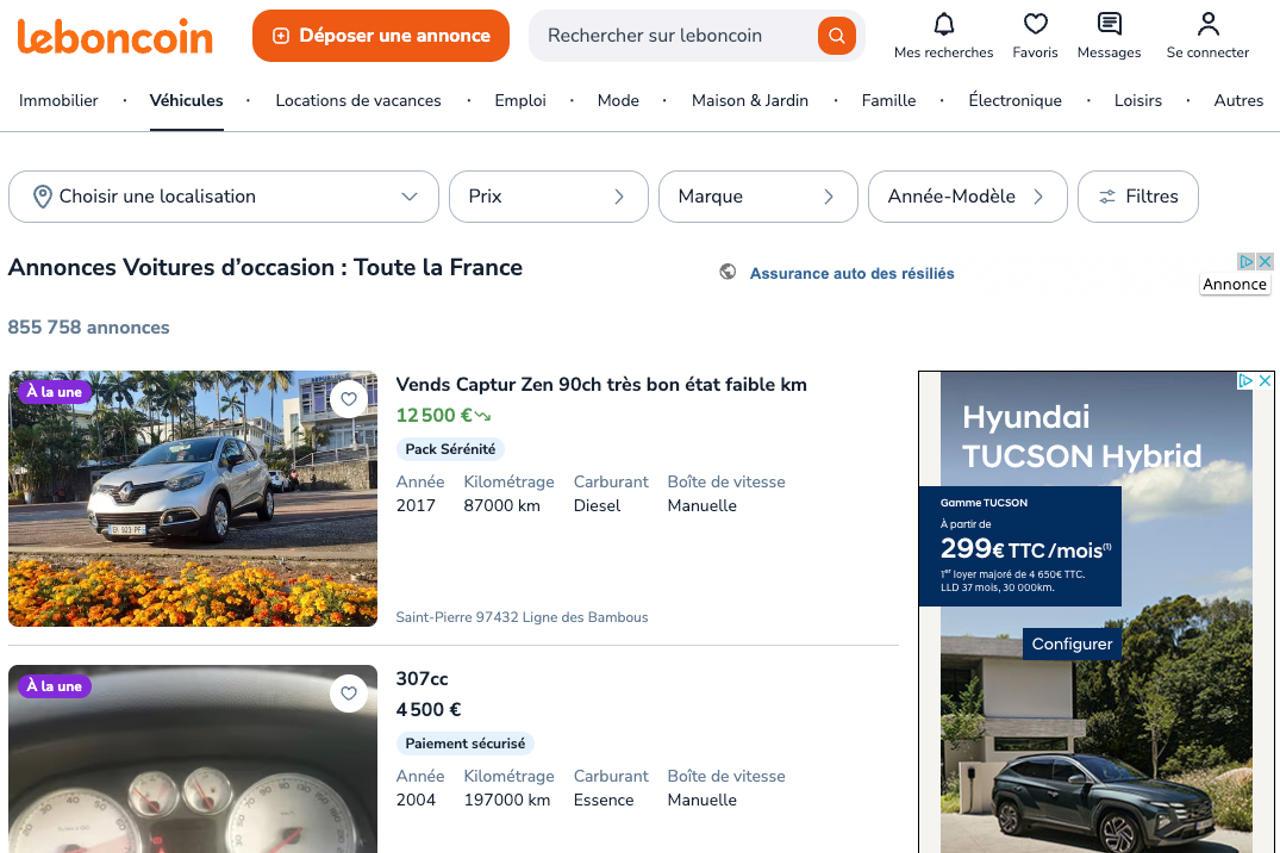Open the Messages icon
This screenshot has height=853, width=1280.
click(1108, 24)
